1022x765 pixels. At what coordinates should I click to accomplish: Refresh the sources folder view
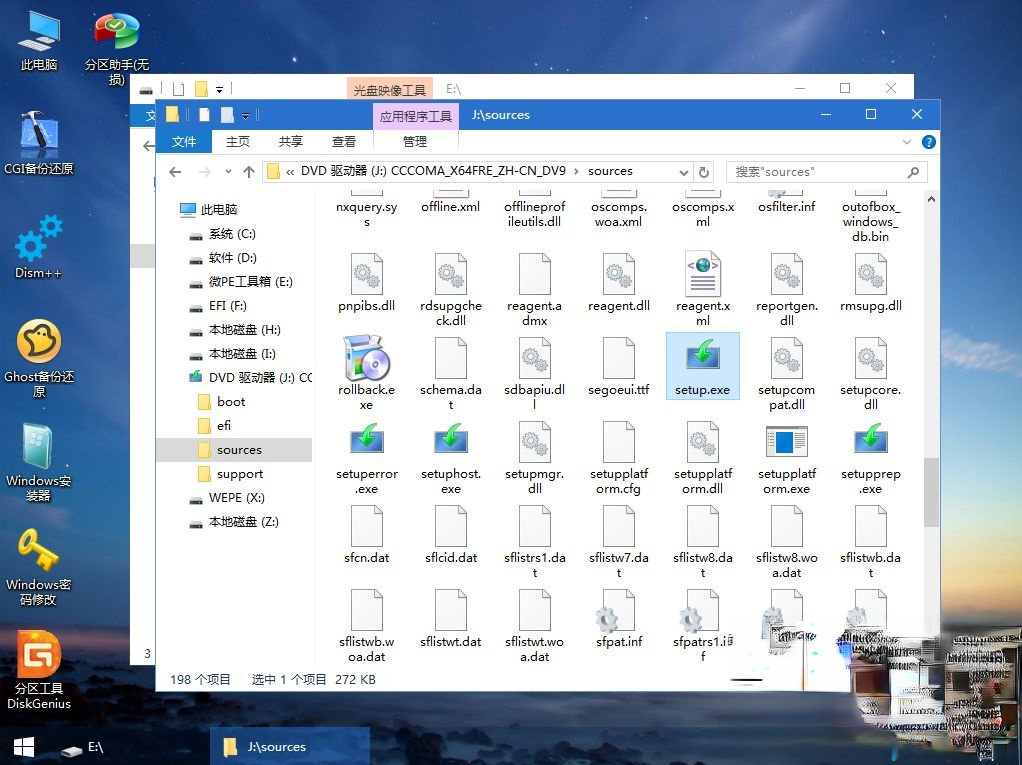pos(705,171)
